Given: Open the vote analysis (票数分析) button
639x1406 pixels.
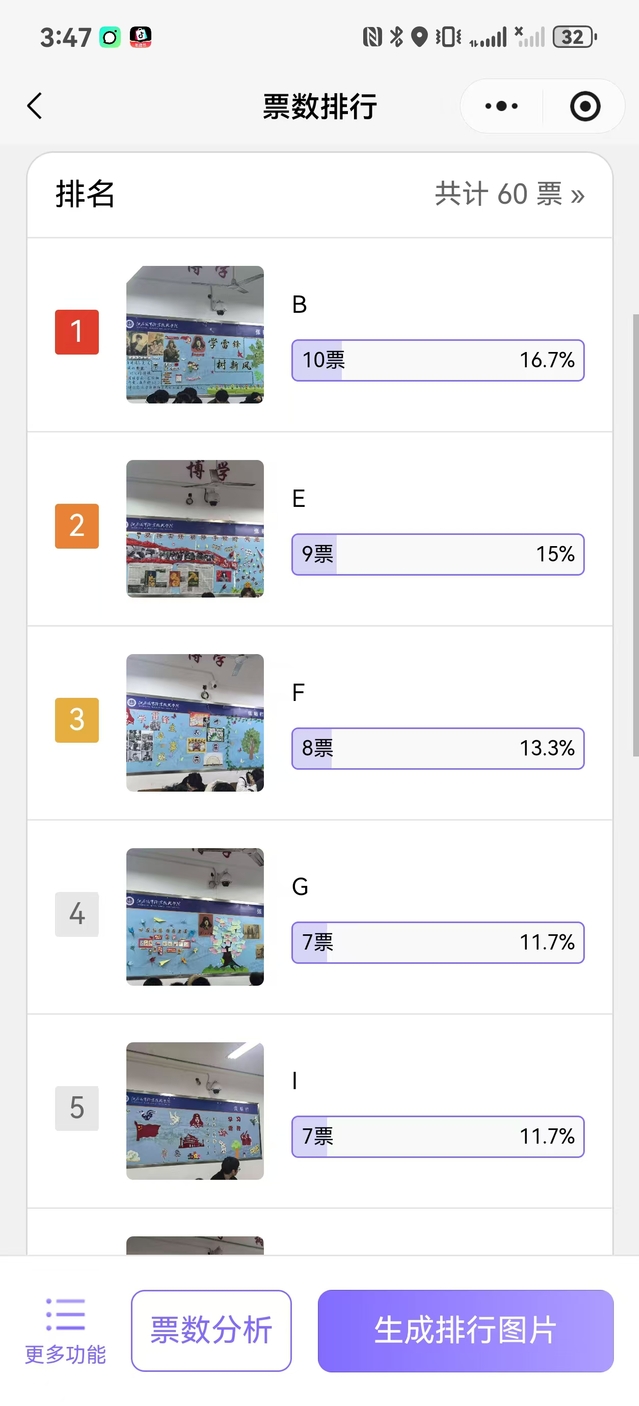Looking at the screenshot, I should click(211, 1330).
